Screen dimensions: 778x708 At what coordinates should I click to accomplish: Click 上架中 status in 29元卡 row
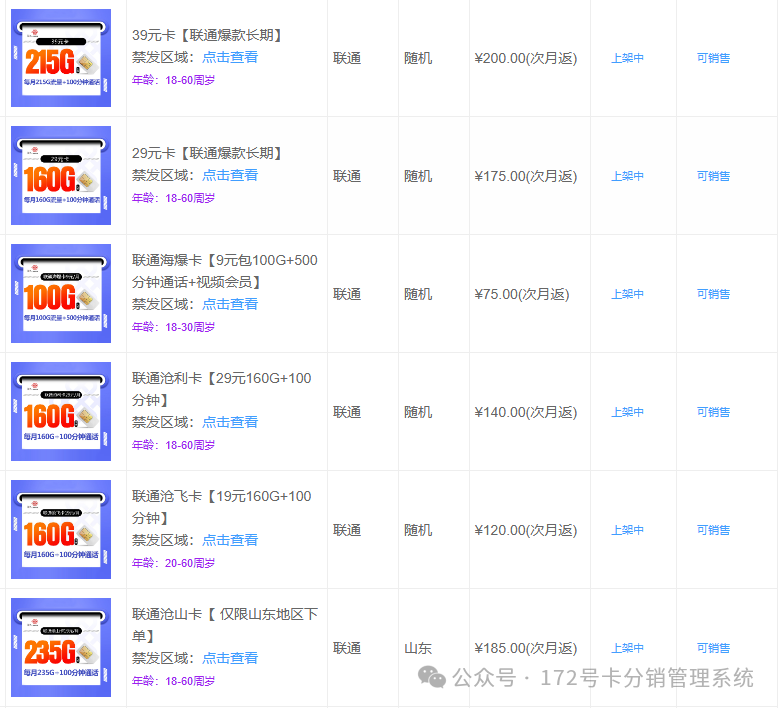click(x=627, y=176)
